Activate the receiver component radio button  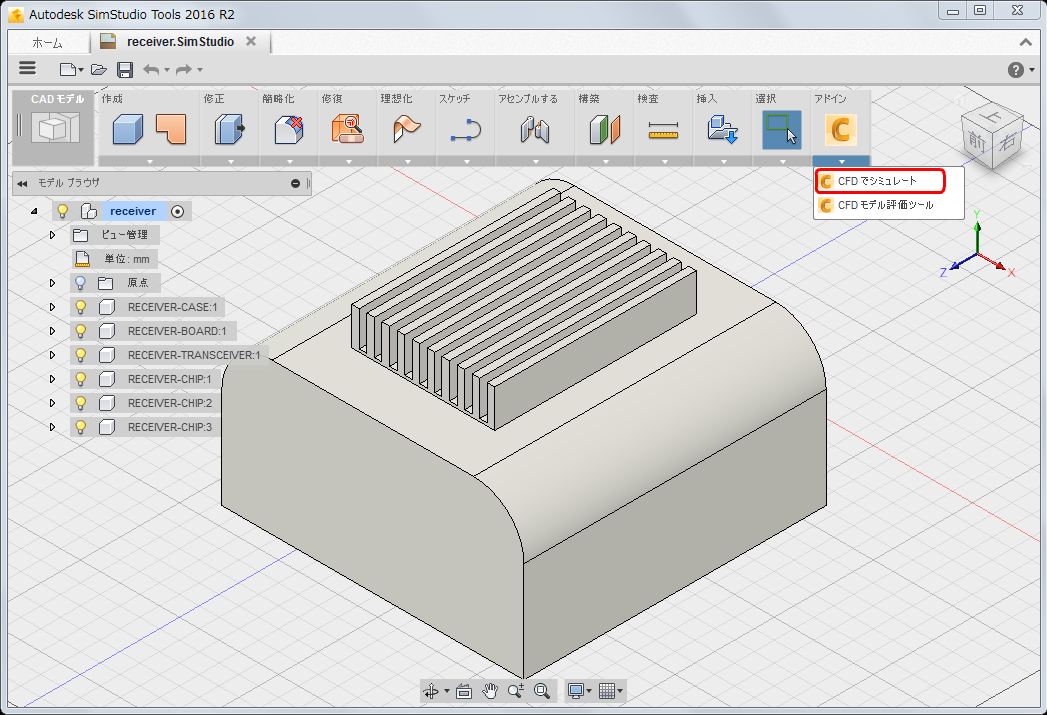click(x=177, y=211)
